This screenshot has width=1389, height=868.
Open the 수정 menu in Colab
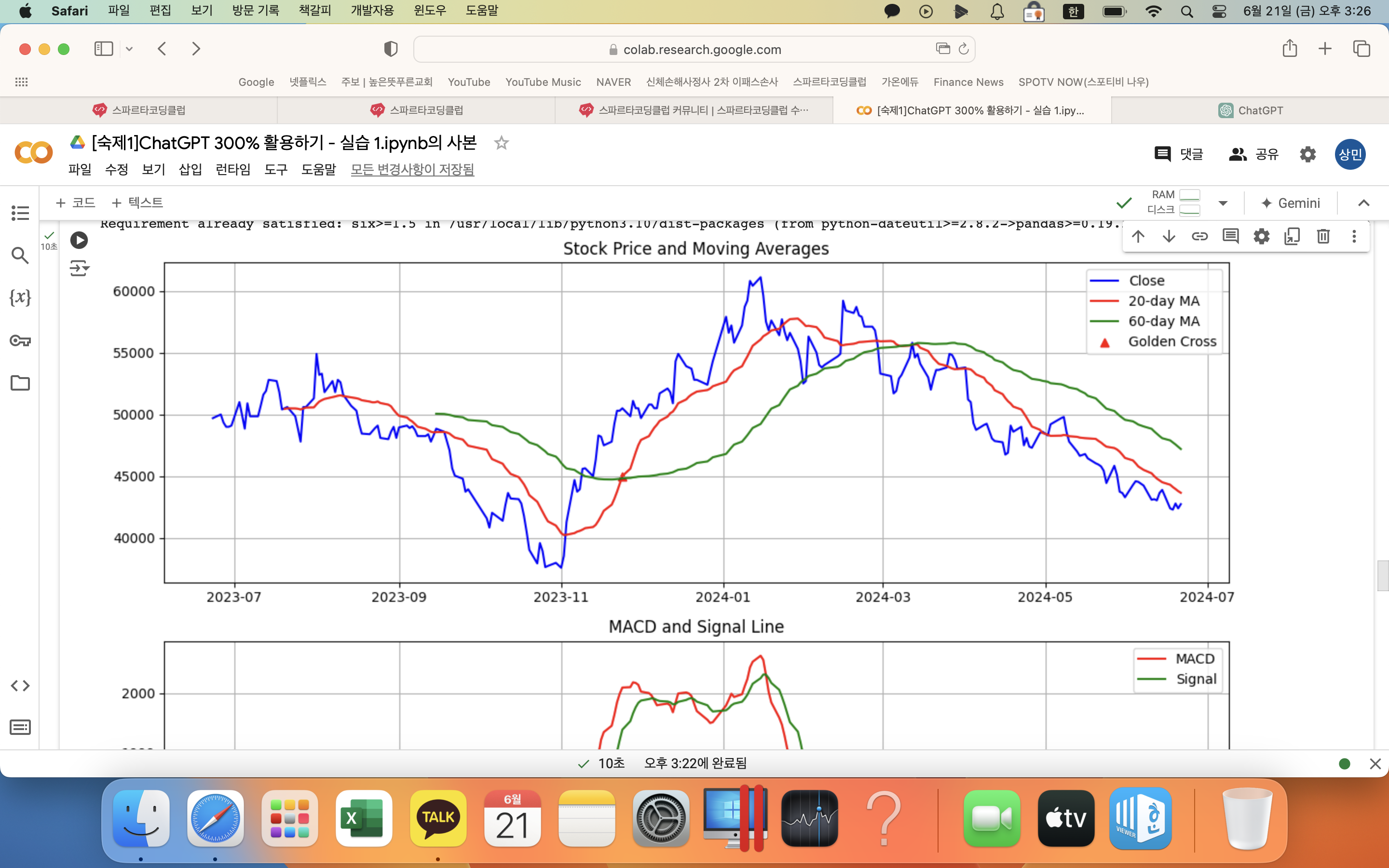117,169
